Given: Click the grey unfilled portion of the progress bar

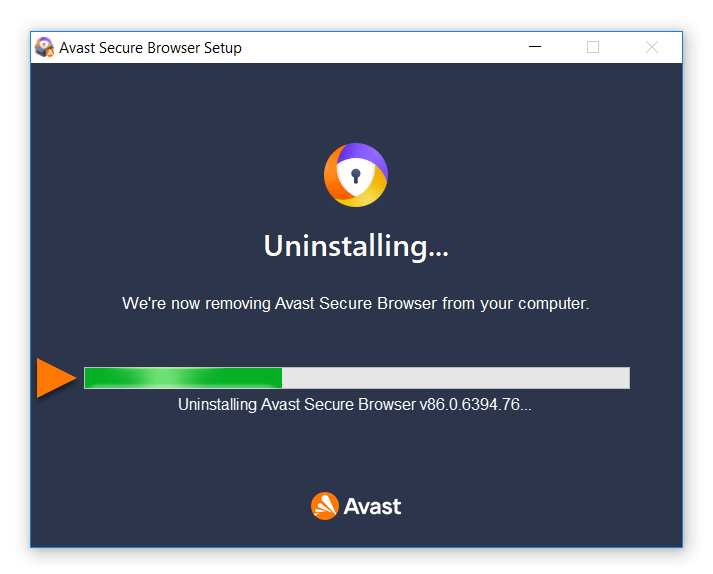Looking at the screenshot, I should click(x=455, y=377).
